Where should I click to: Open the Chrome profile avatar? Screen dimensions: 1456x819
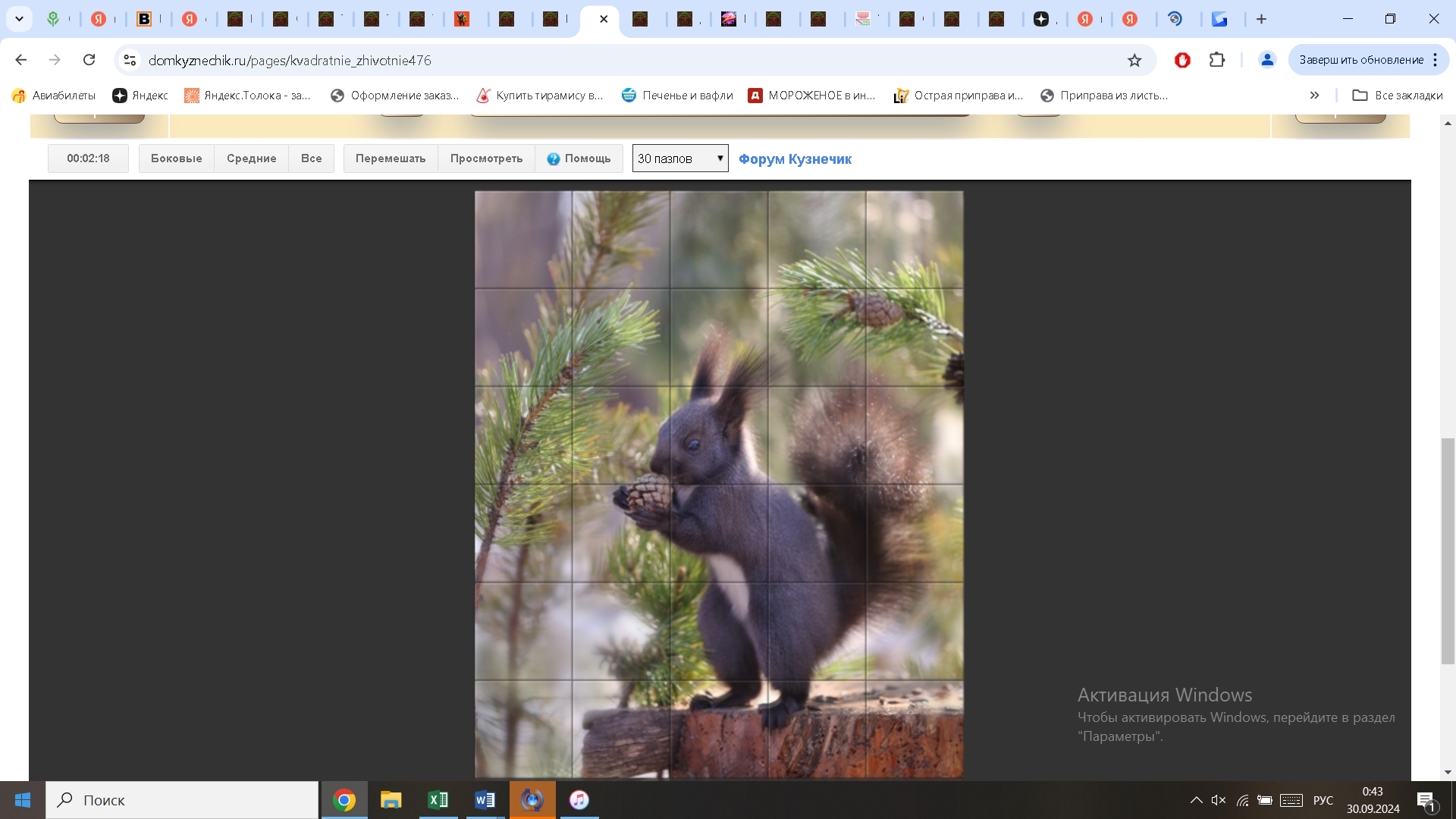[x=1267, y=60]
